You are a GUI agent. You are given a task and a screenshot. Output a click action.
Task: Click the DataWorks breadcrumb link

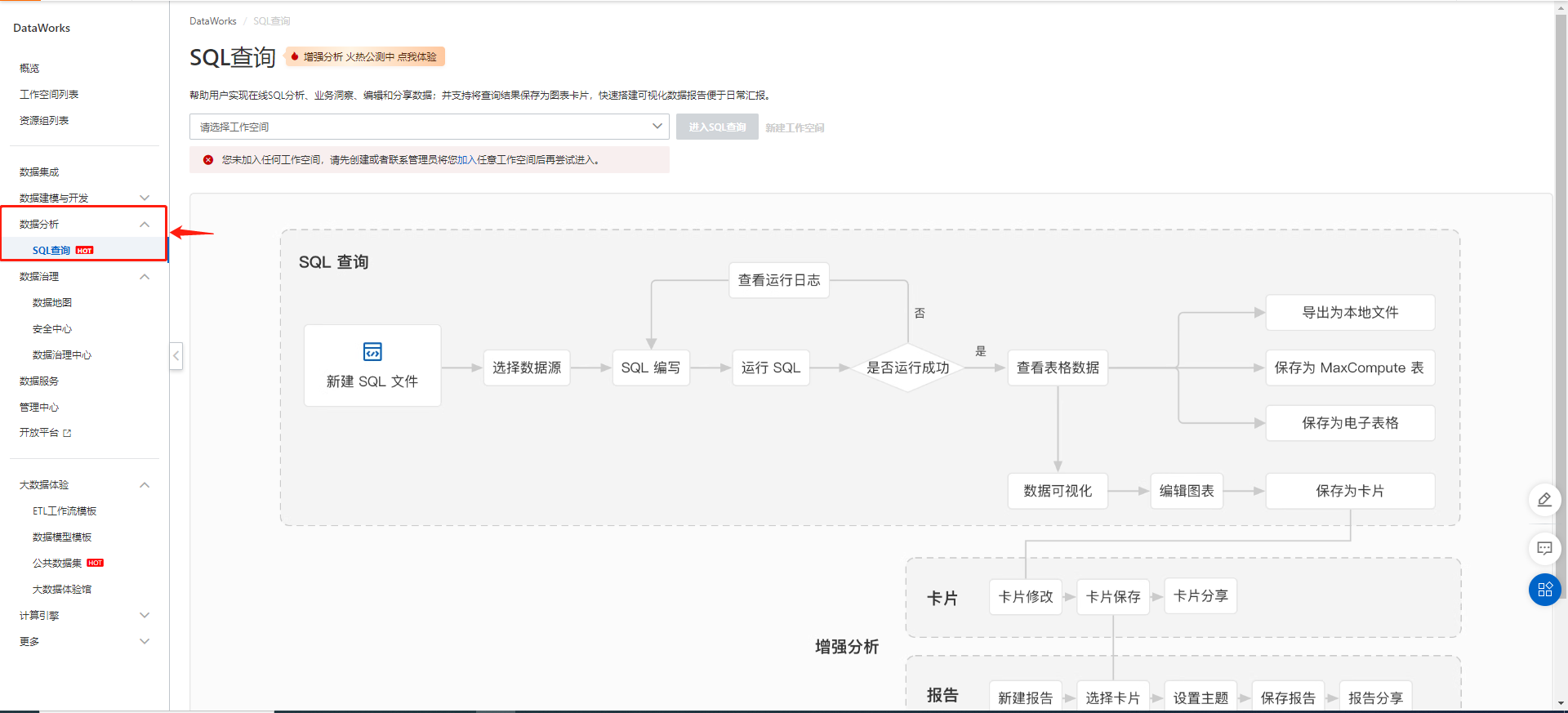tap(212, 21)
